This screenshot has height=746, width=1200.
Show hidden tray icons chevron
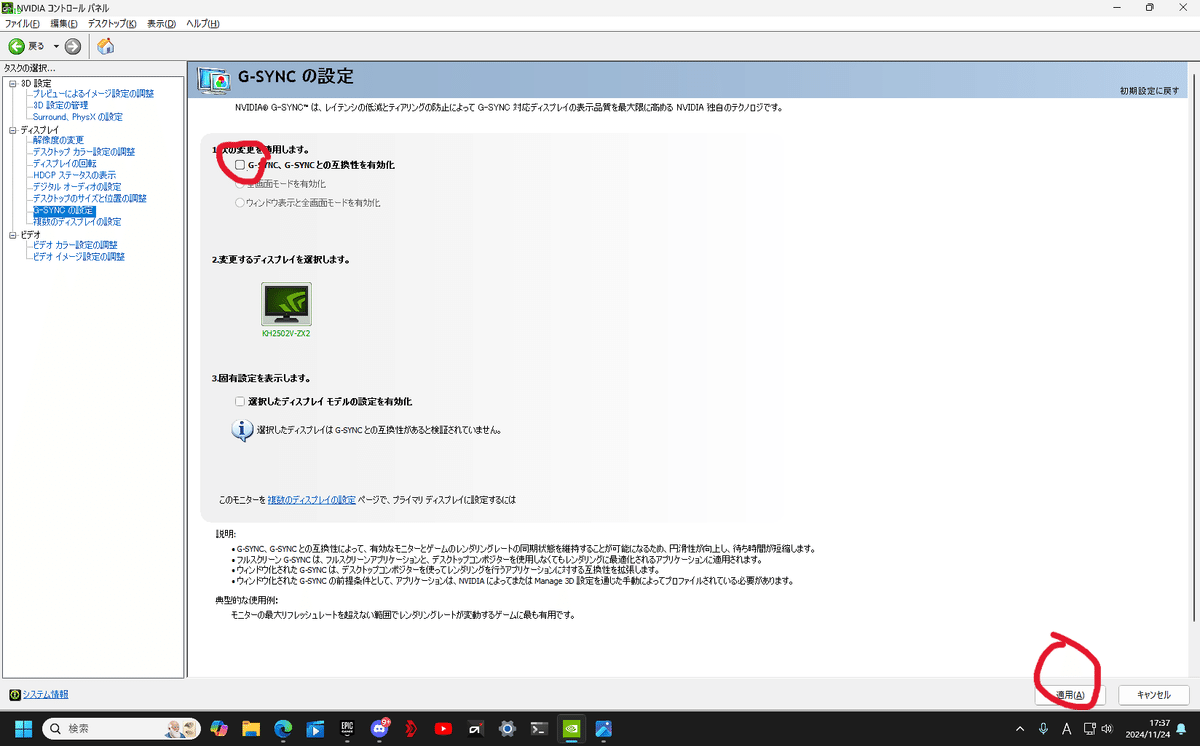click(x=1020, y=728)
